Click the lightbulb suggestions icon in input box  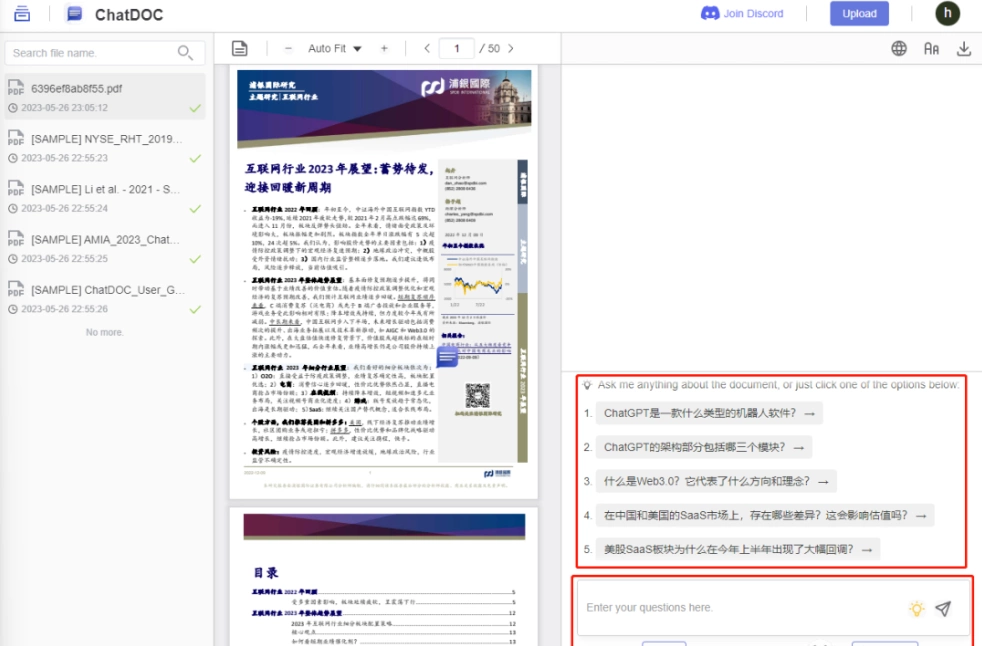click(x=916, y=608)
